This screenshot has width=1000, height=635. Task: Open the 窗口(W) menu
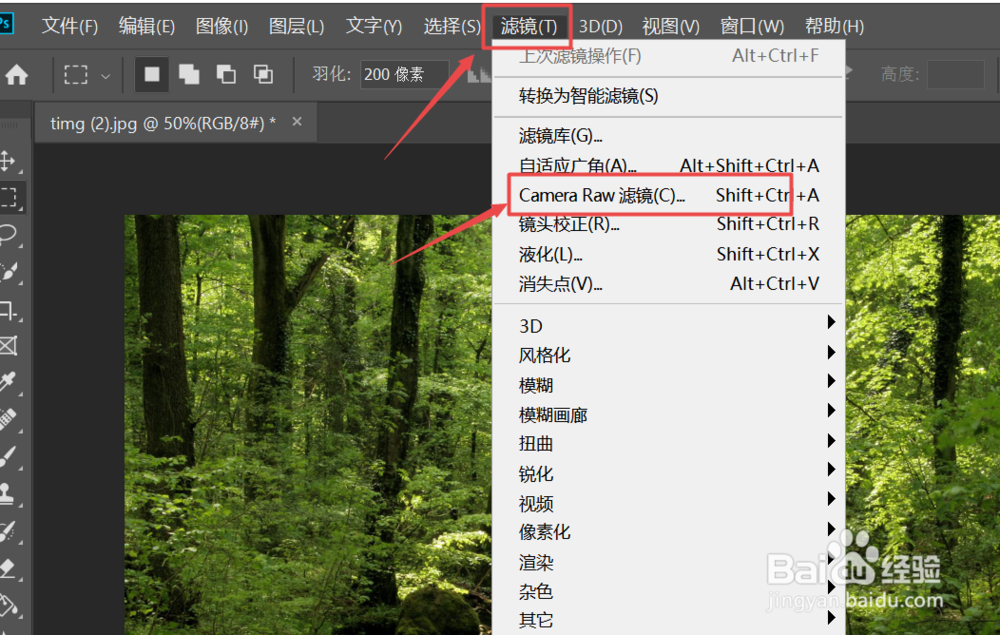point(752,26)
